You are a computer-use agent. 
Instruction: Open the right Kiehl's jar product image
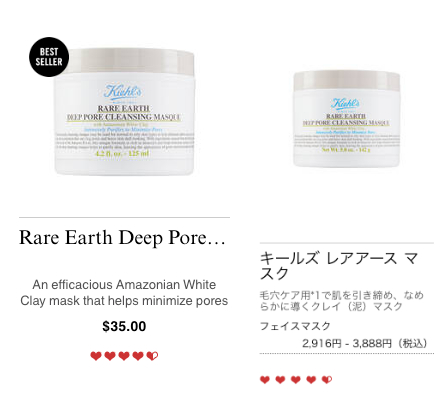coord(347,119)
